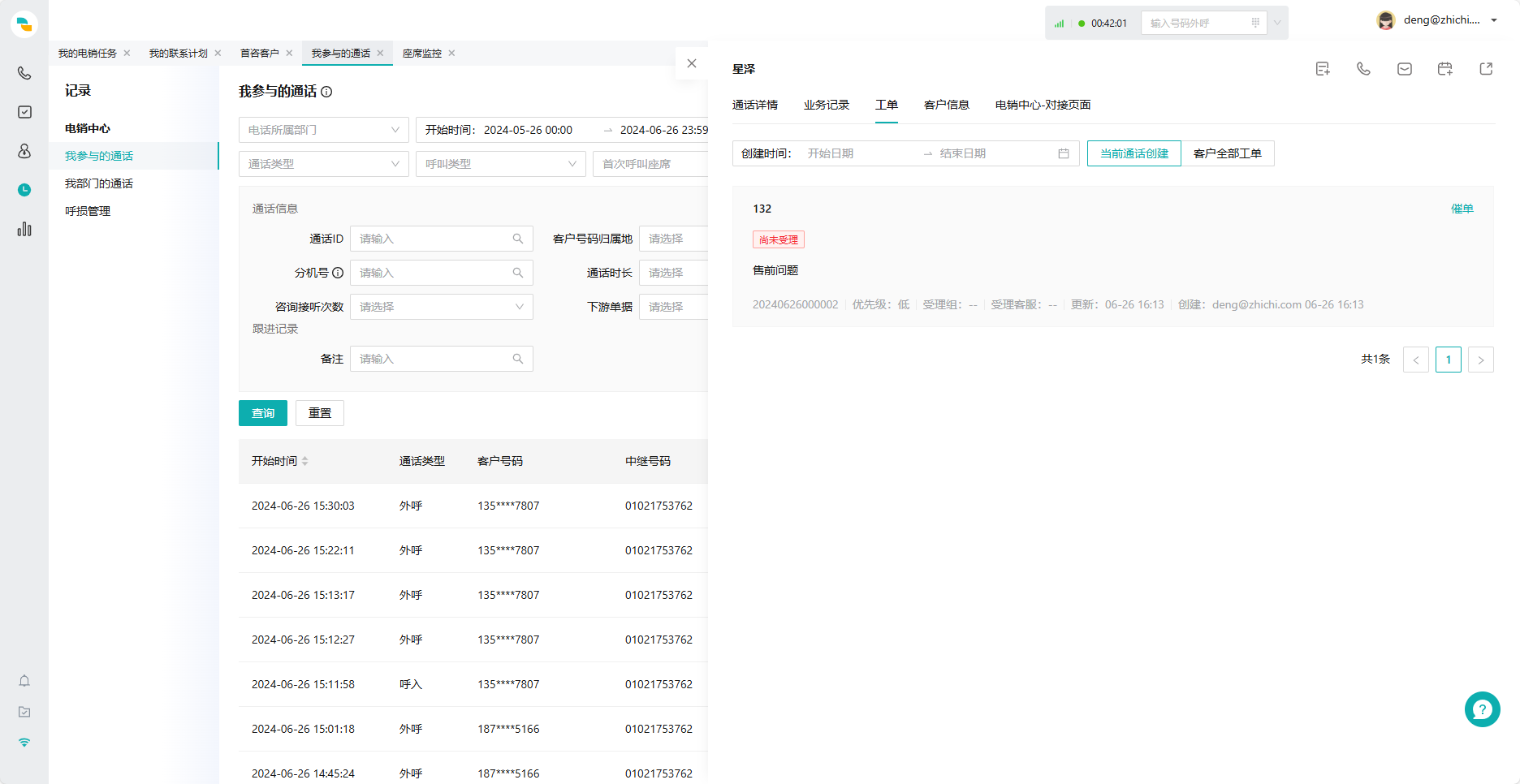1520x784 pixels.
Task: Open the phone icon in left sidebar
Action: click(x=24, y=73)
